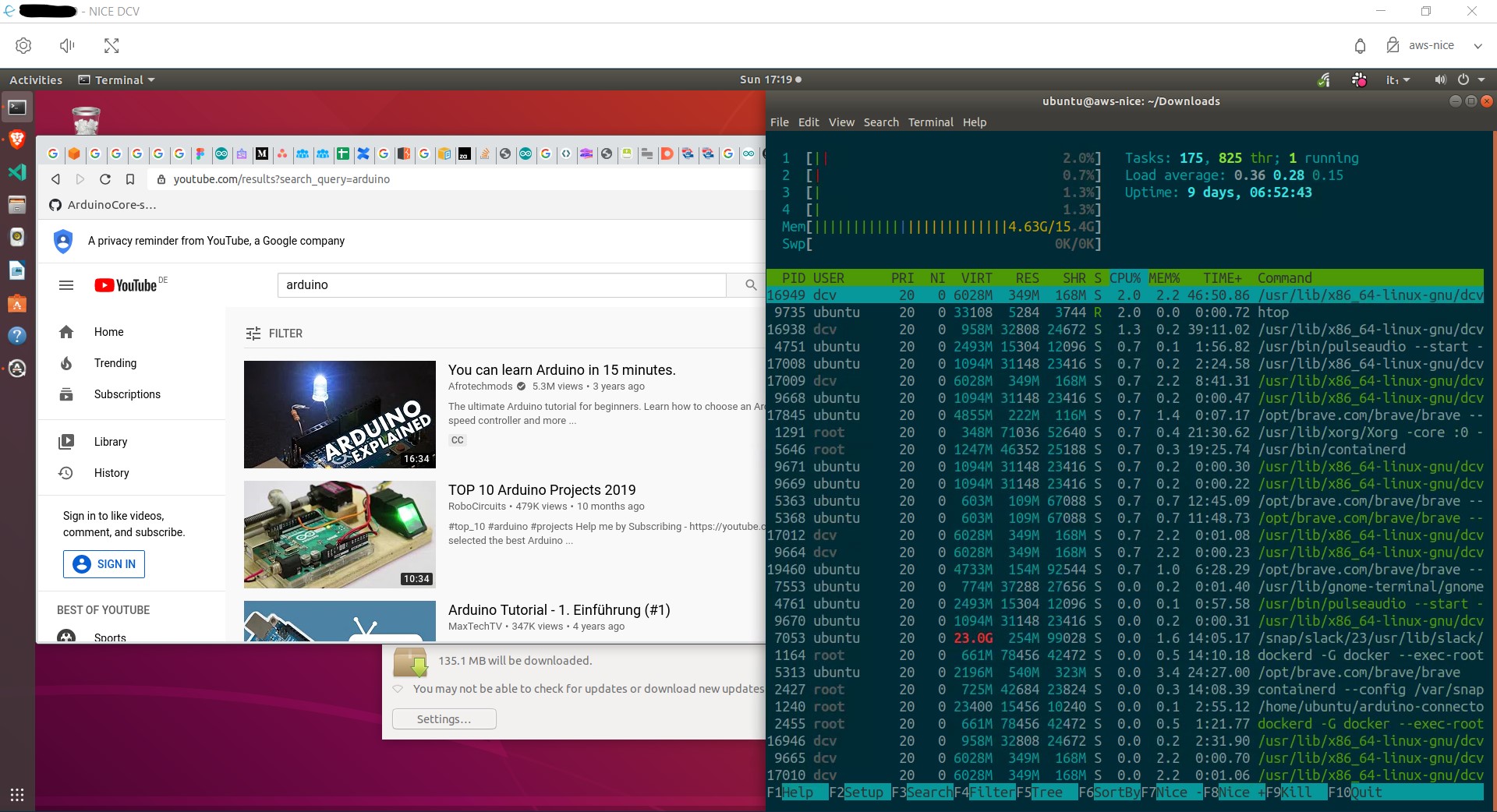This screenshot has height=812, width=1497.
Task: Sort htop by the TIME+ column
Action: pyautogui.click(x=1223, y=278)
